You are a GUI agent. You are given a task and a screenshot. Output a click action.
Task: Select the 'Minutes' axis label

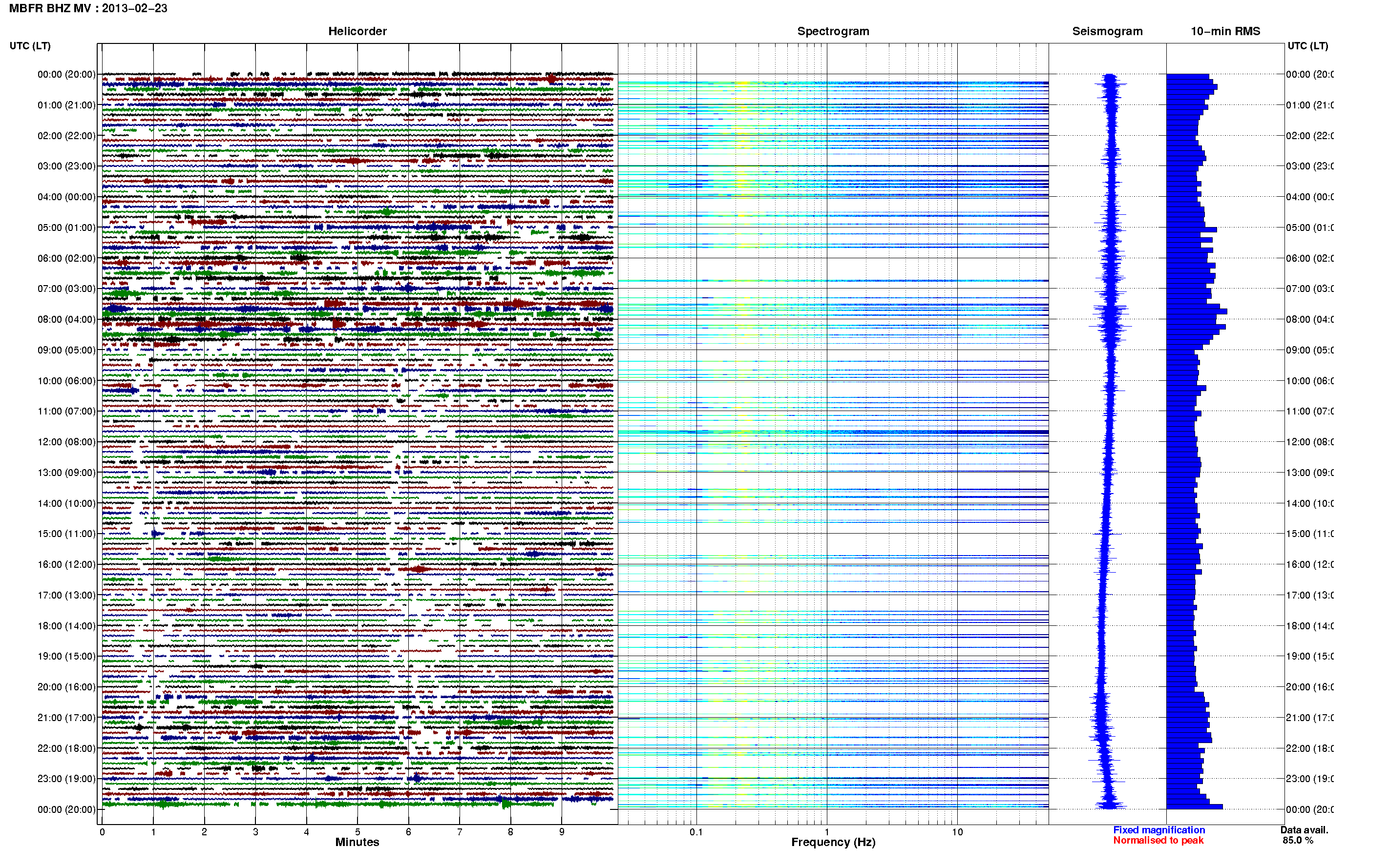coord(357,842)
